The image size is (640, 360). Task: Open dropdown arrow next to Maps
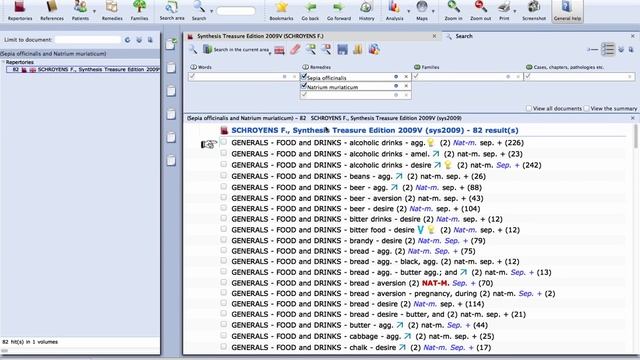[433, 11]
